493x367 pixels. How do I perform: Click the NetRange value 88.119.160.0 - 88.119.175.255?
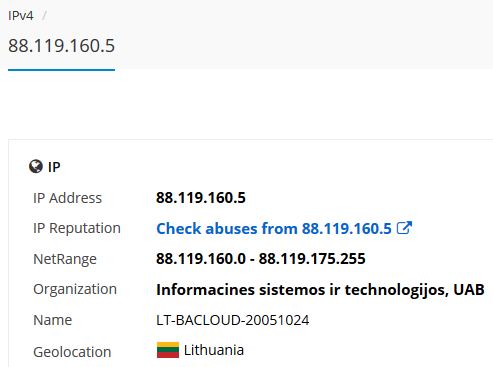[x=261, y=259]
